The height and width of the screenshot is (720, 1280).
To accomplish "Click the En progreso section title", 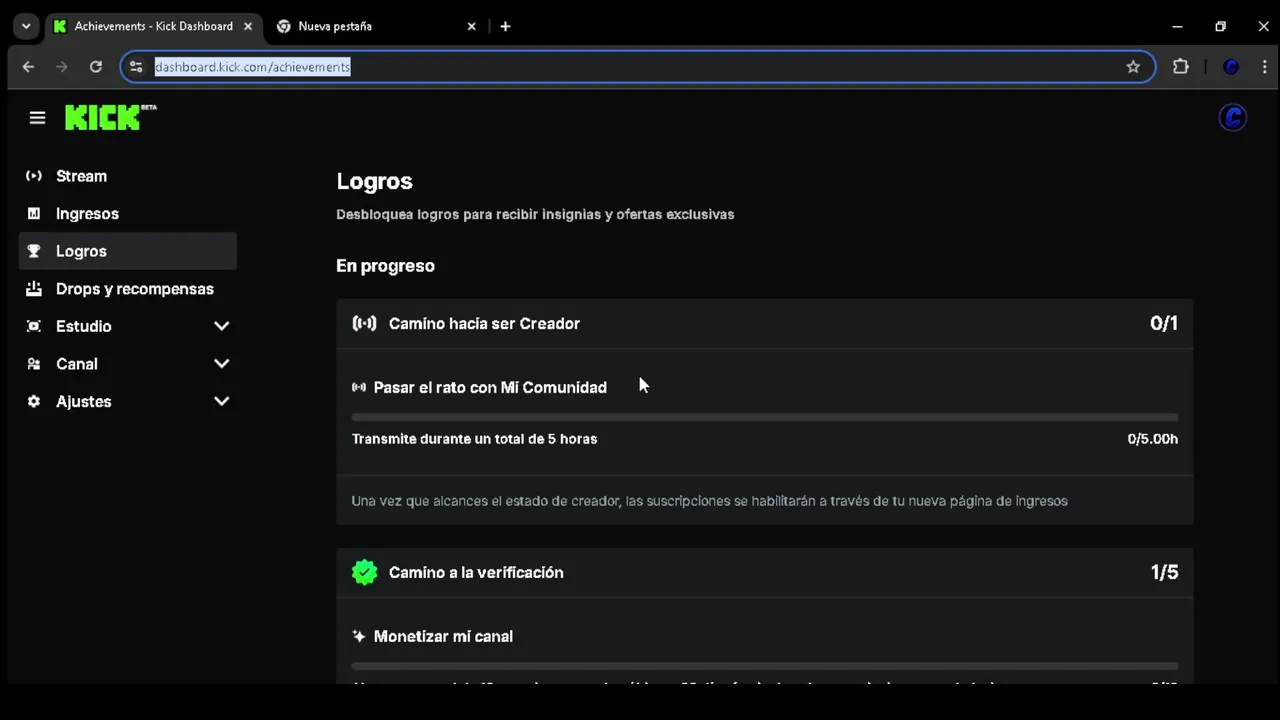I will tap(386, 266).
